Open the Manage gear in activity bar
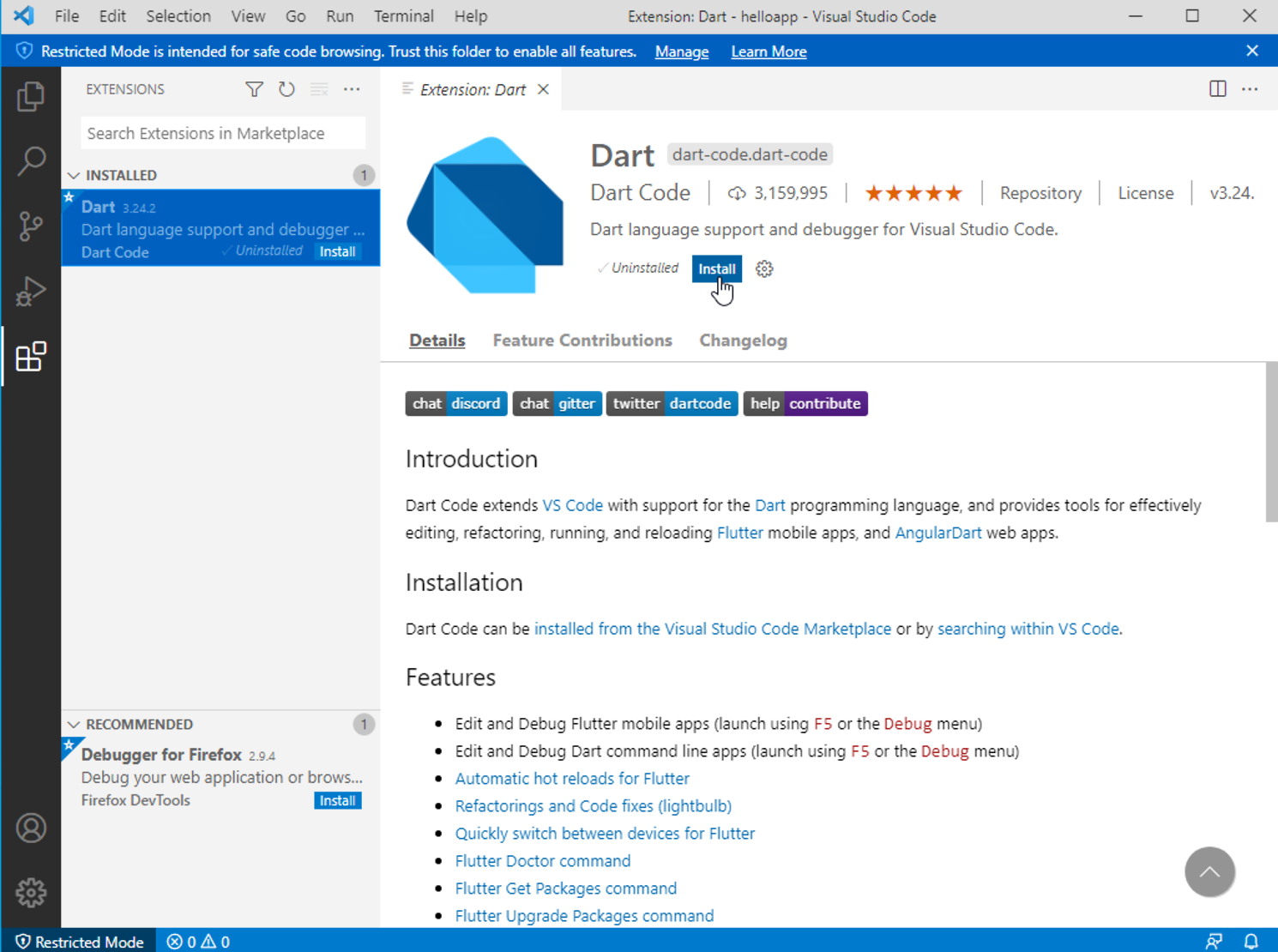1278x952 pixels. click(x=31, y=893)
